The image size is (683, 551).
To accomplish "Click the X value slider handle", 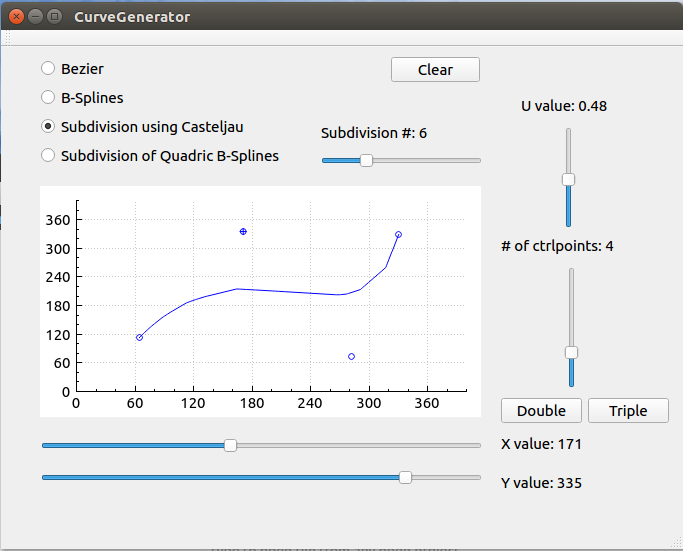I will 230,445.
